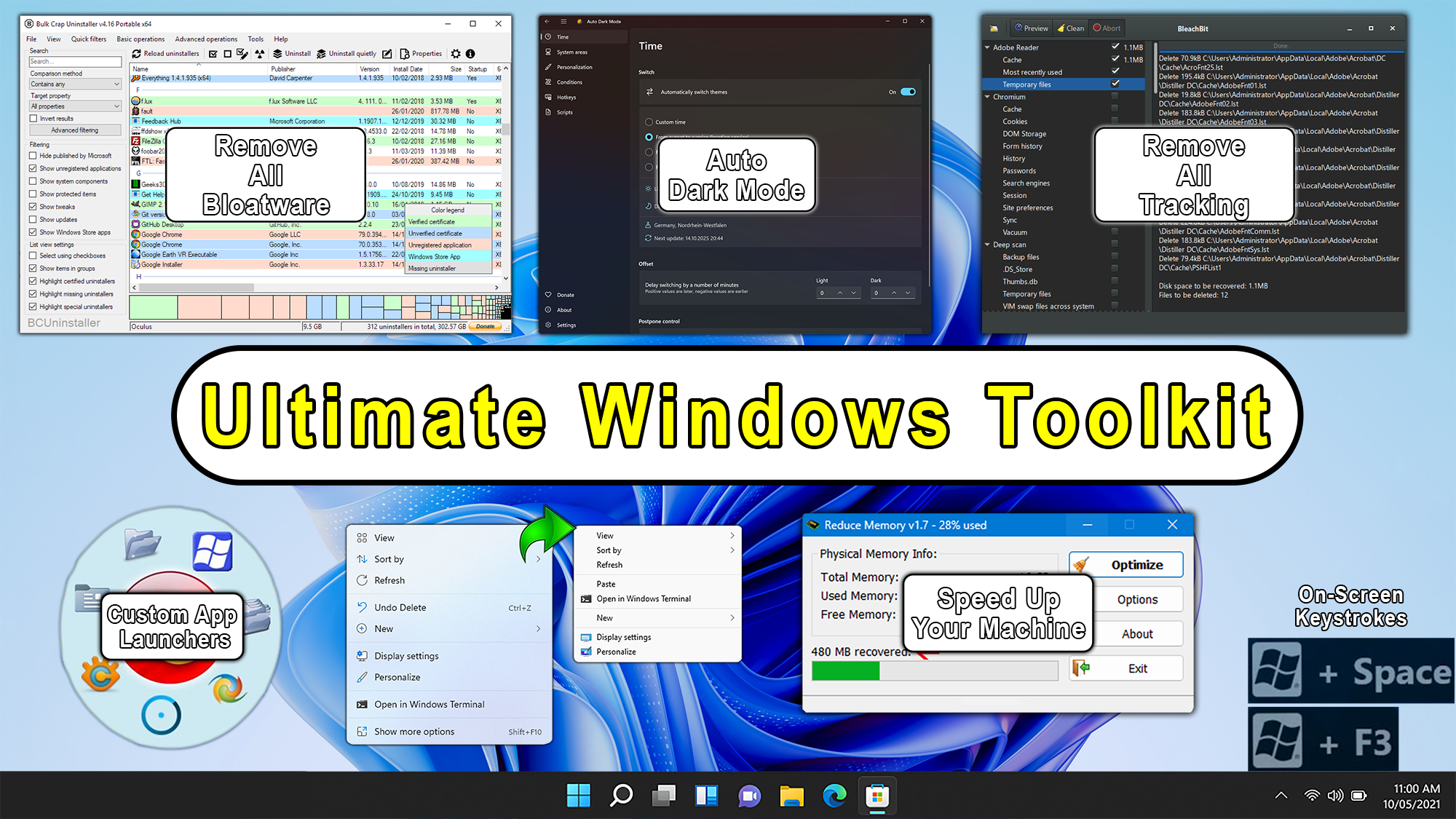Click Exit in Reduce Memory

coord(1125,668)
